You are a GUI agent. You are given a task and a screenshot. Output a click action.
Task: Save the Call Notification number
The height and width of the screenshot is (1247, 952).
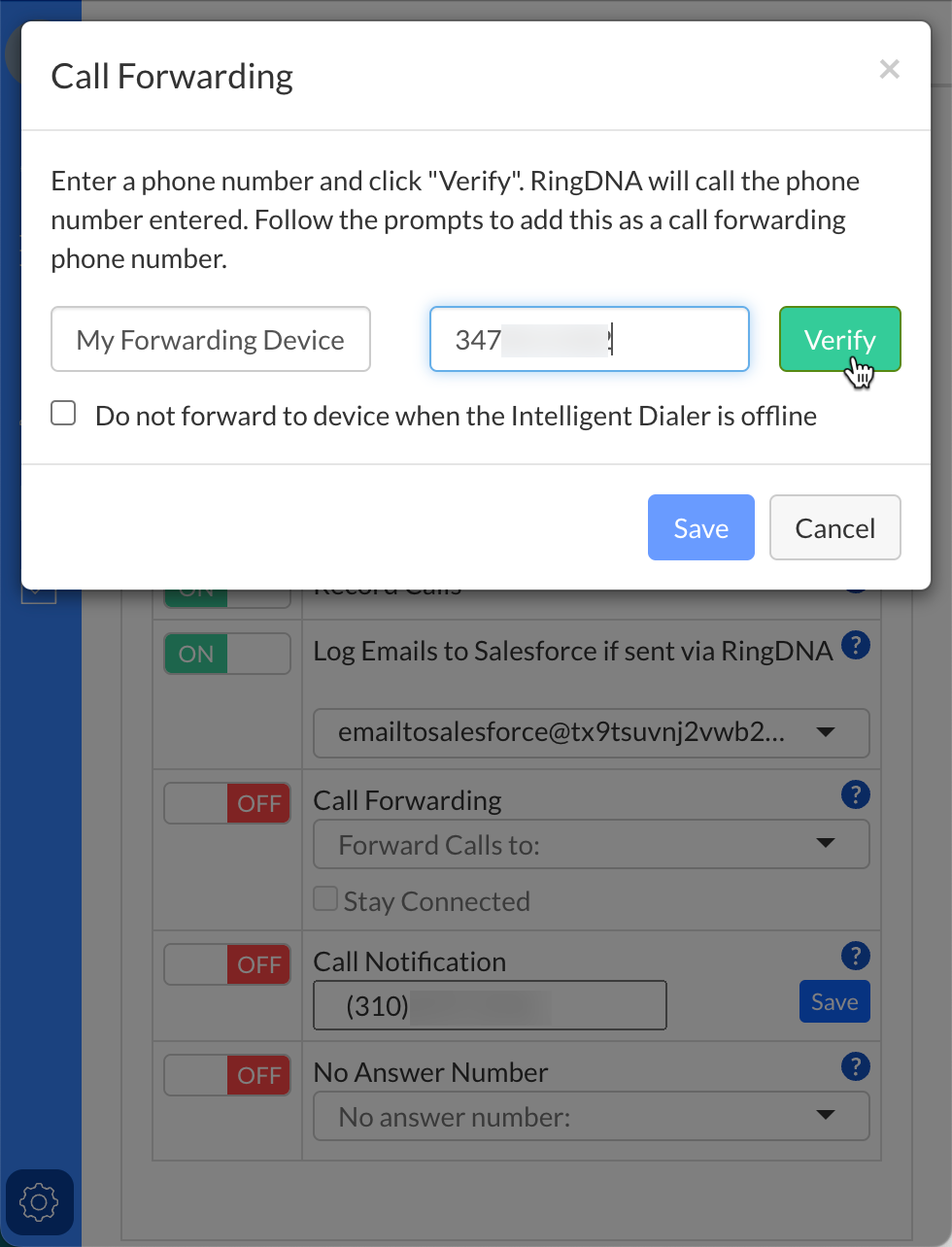(x=833, y=1001)
